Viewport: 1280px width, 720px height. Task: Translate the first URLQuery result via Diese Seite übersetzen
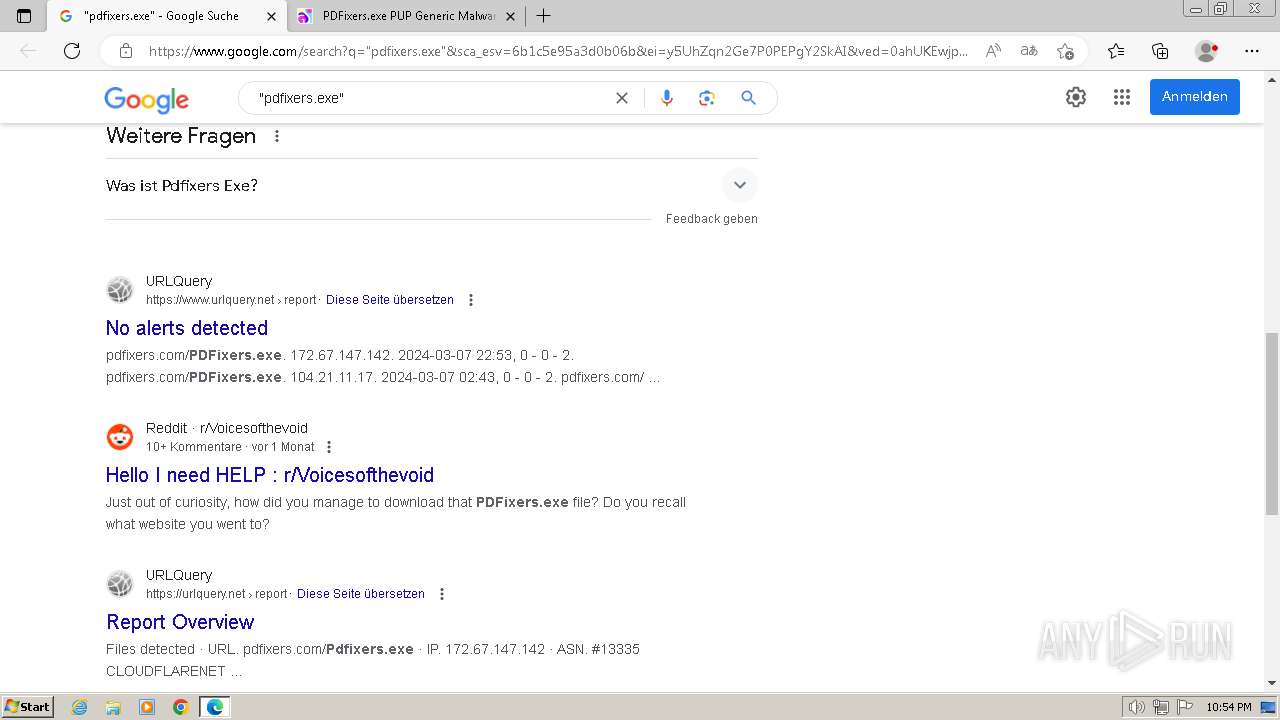point(390,300)
